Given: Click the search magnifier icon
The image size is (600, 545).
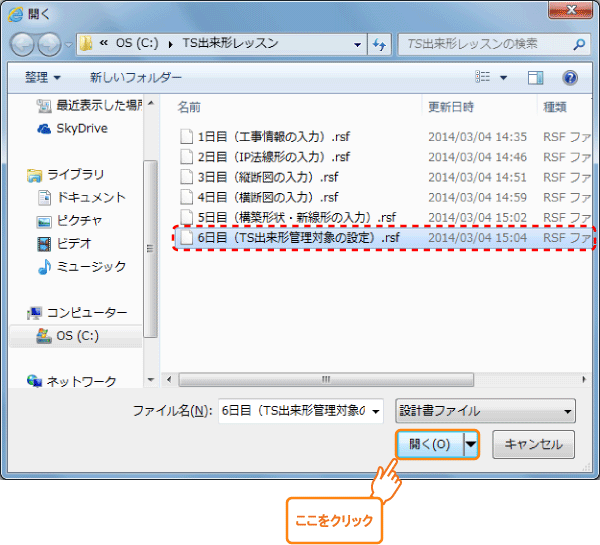Looking at the screenshot, I should click(579, 45).
